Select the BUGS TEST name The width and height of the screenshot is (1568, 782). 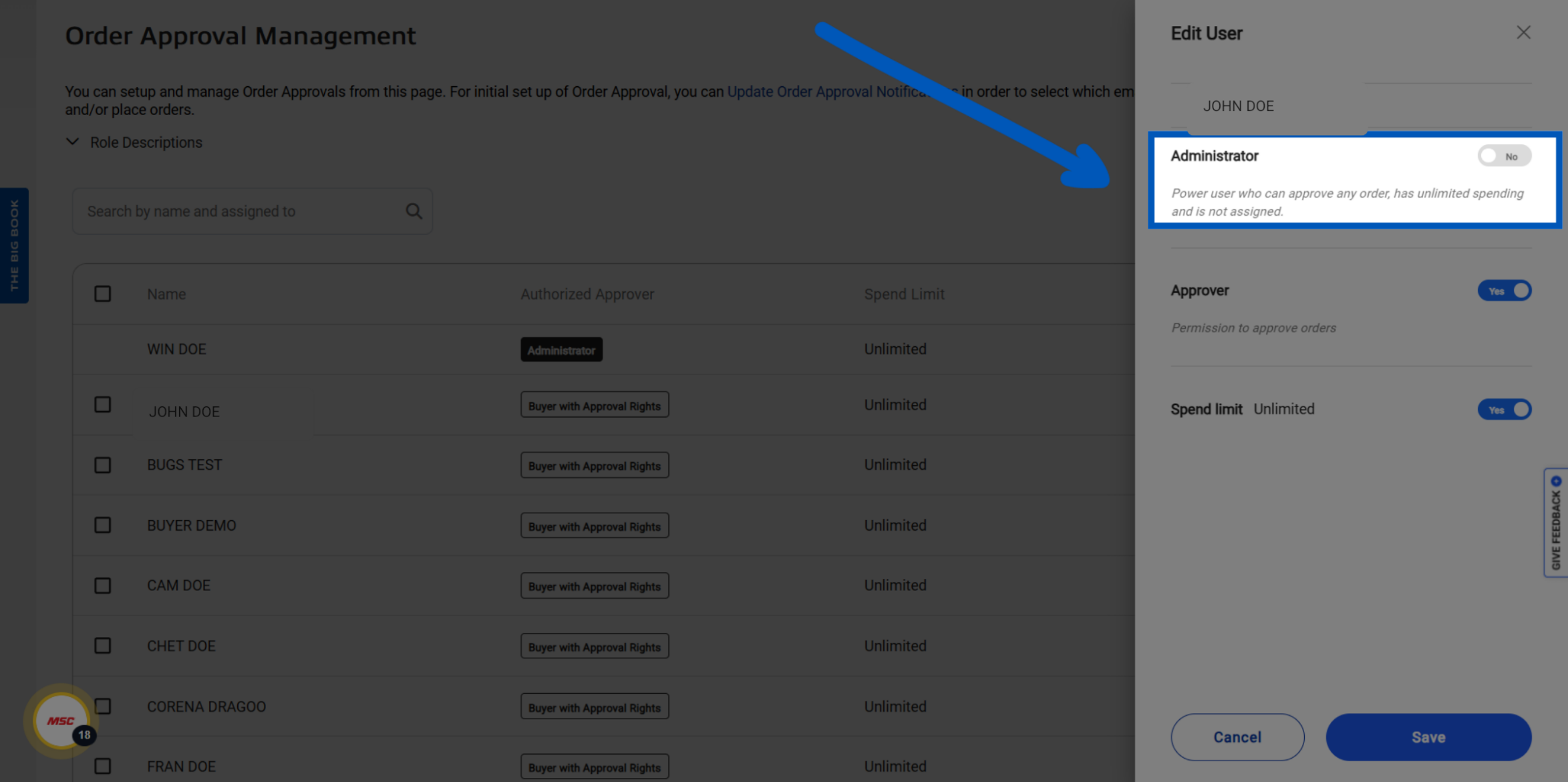[184, 465]
